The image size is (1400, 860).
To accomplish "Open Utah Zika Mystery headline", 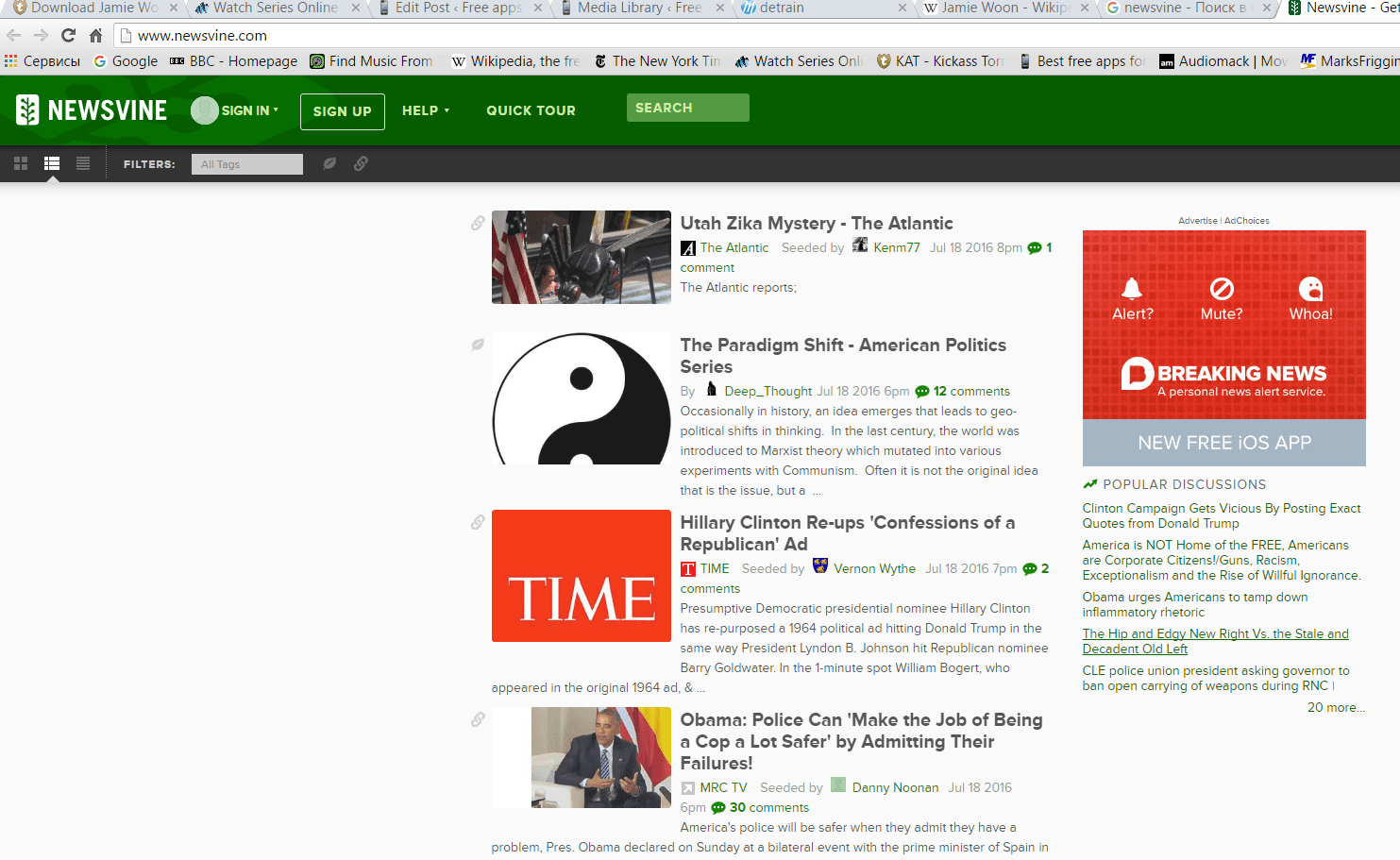I will (x=817, y=224).
